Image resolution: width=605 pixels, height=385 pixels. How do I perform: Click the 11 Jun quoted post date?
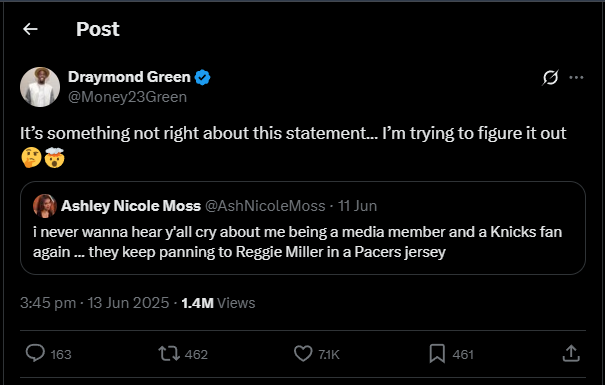tap(357, 206)
